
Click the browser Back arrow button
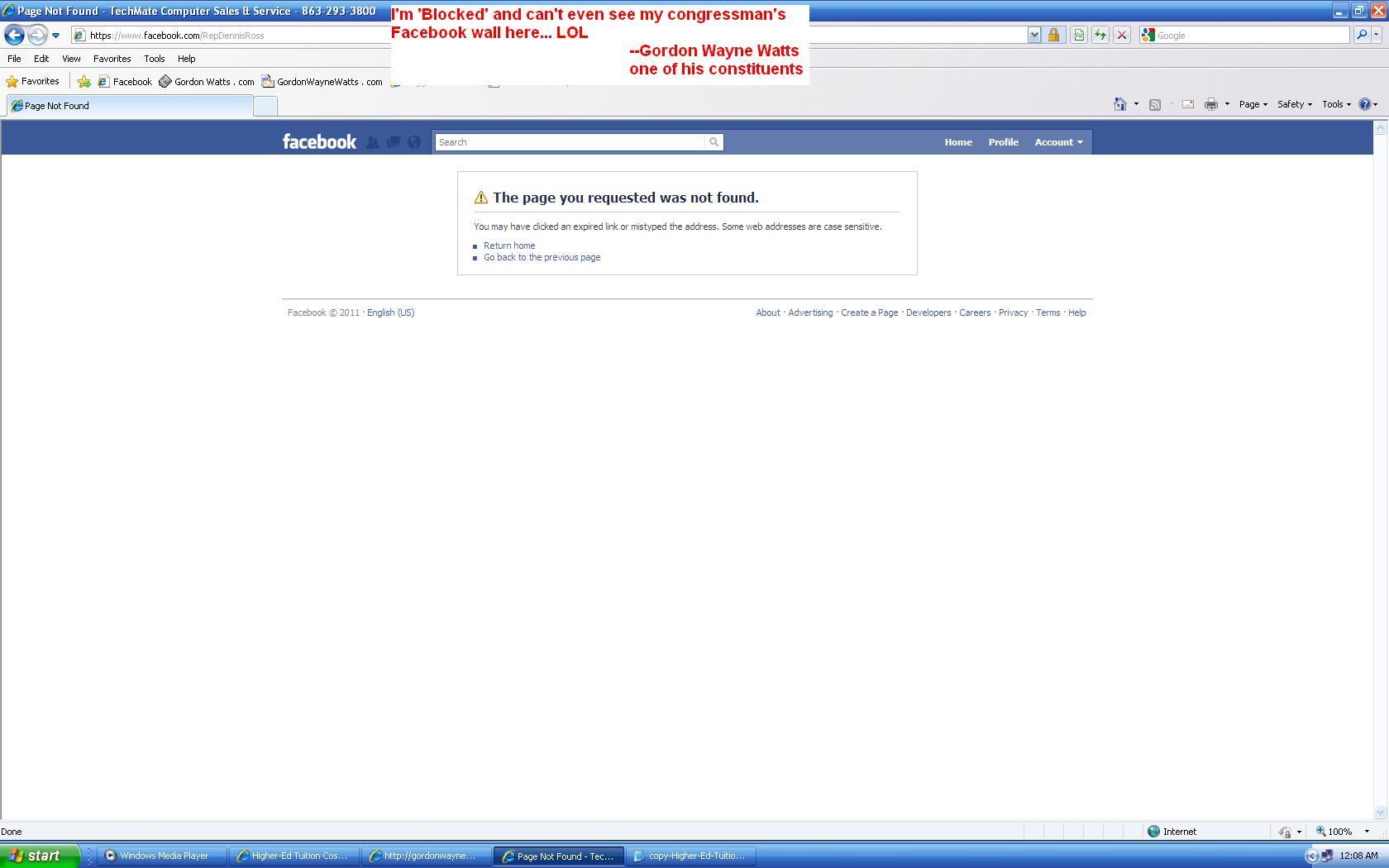(14, 35)
